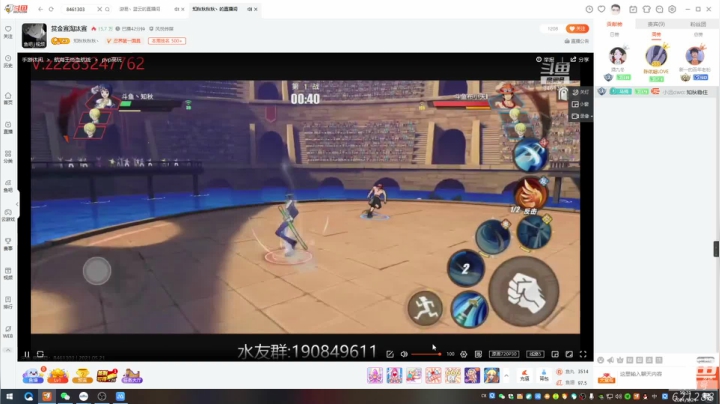The image size is (720, 404).
Task: Refresh the page with the reload icon
Action: point(51,9)
